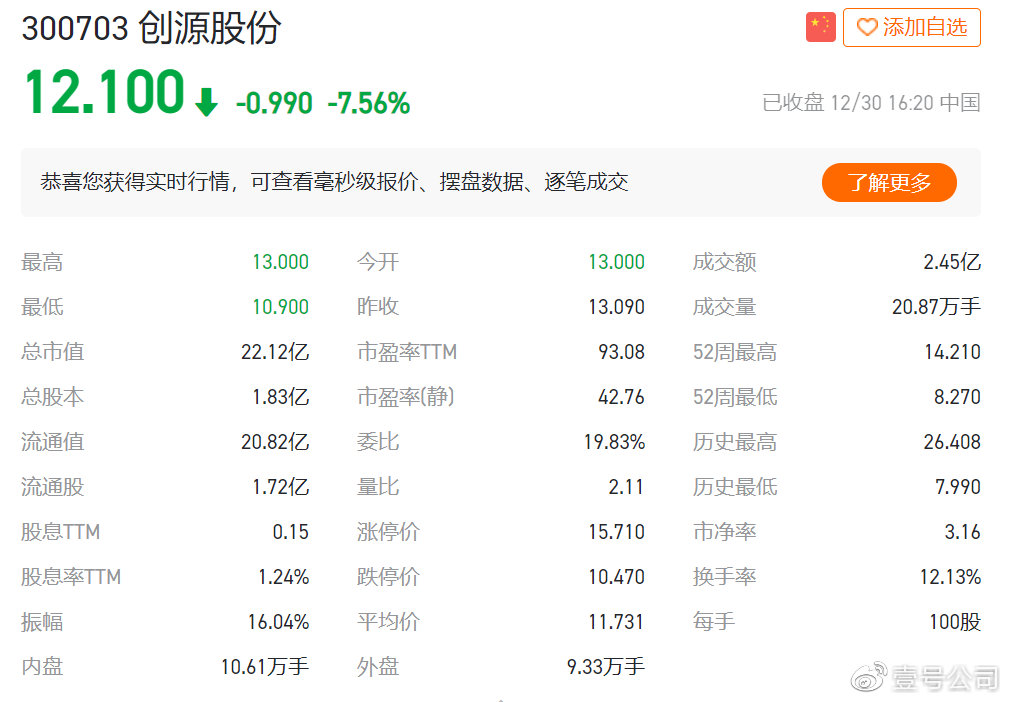Viewport: 1009px width, 702px height.
Task: Click the 量比 value 2.11
Action: pyautogui.click(x=626, y=487)
